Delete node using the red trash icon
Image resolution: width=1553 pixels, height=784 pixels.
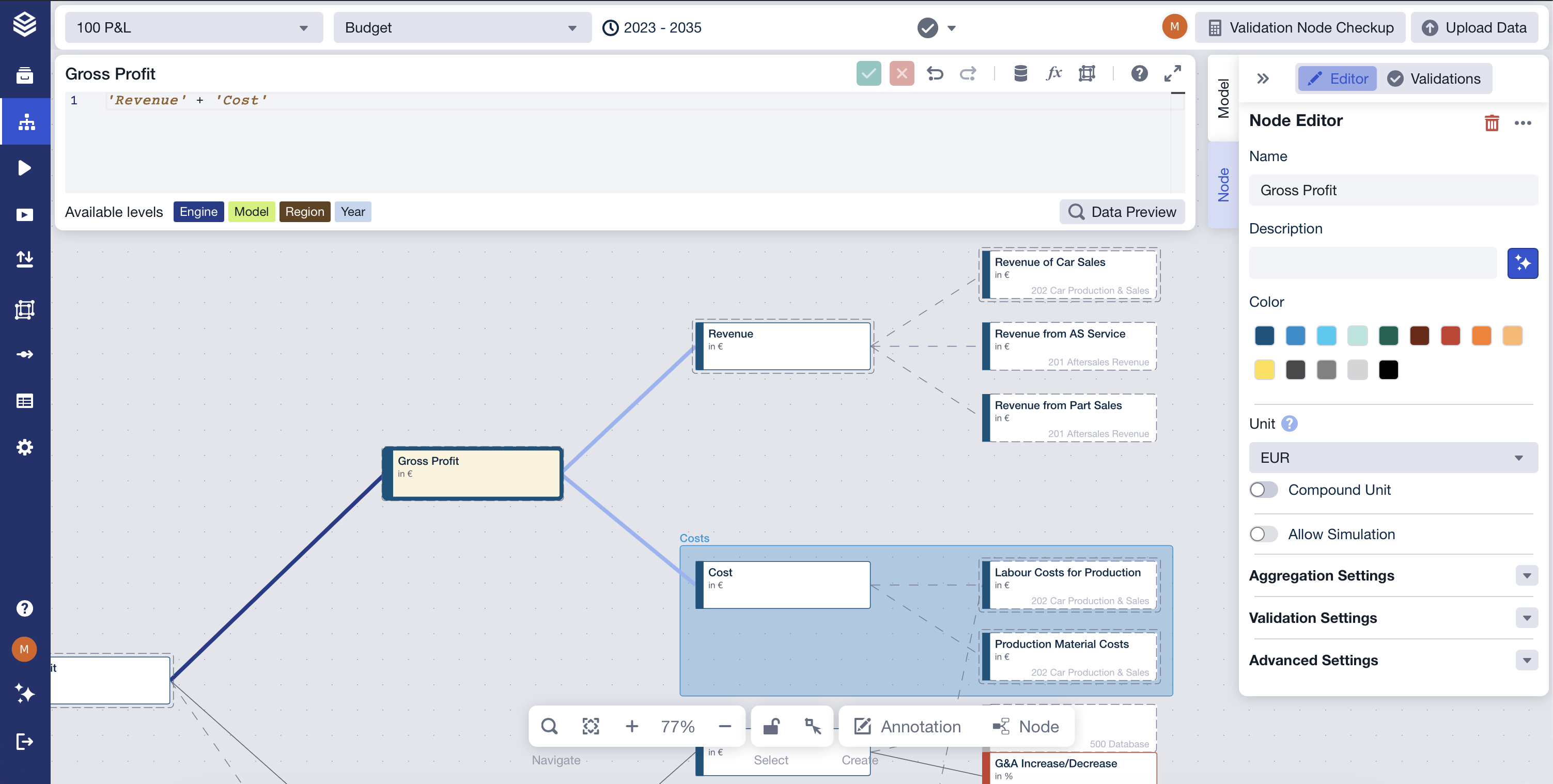point(1491,122)
